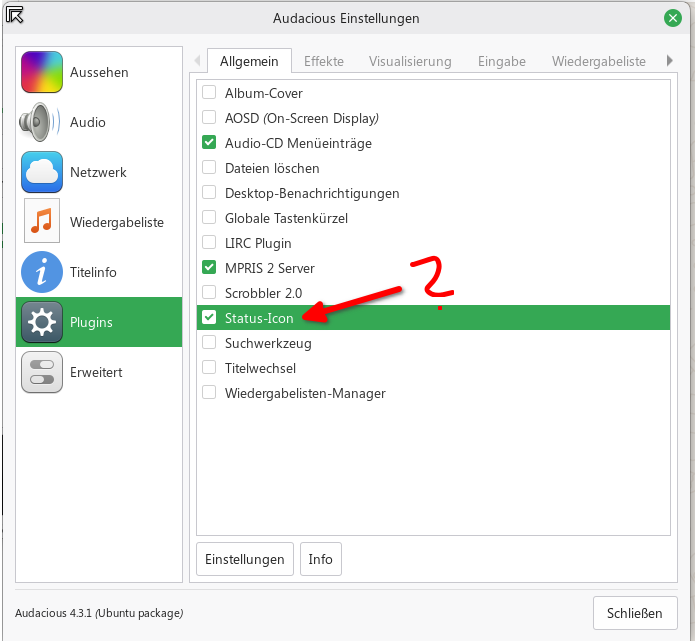Select the Wiedergabeliste music note icon

(x=42, y=222)
